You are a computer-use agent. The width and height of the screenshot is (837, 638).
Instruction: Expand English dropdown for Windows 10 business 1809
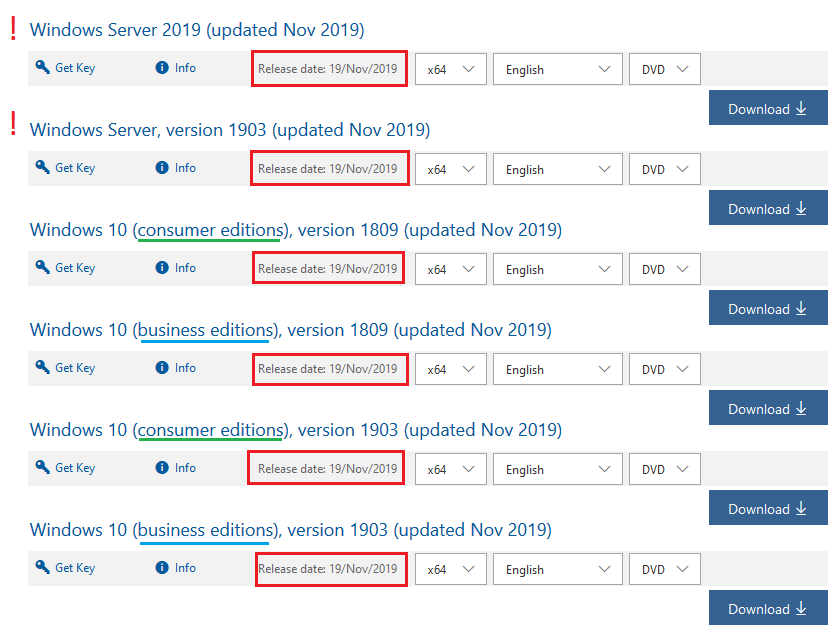(557, 369)
